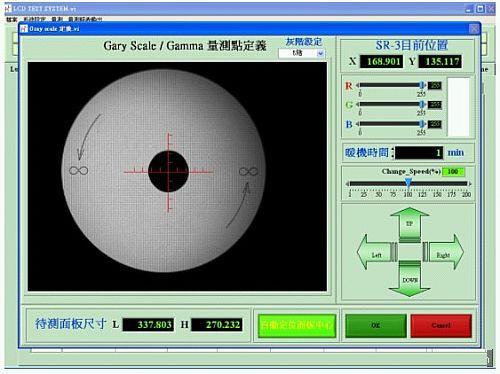Click the right infinity symbol on the lens view
This screenshot has width=500, height=374.
(248, 172)
